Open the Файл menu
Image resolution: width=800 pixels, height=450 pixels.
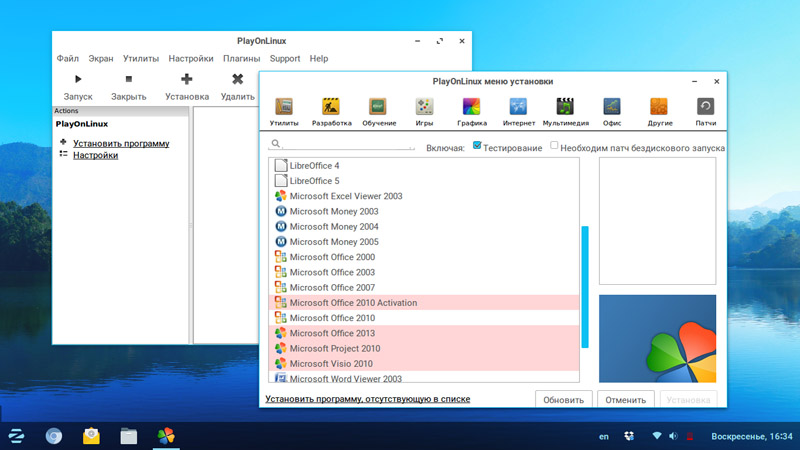[67, 59]
